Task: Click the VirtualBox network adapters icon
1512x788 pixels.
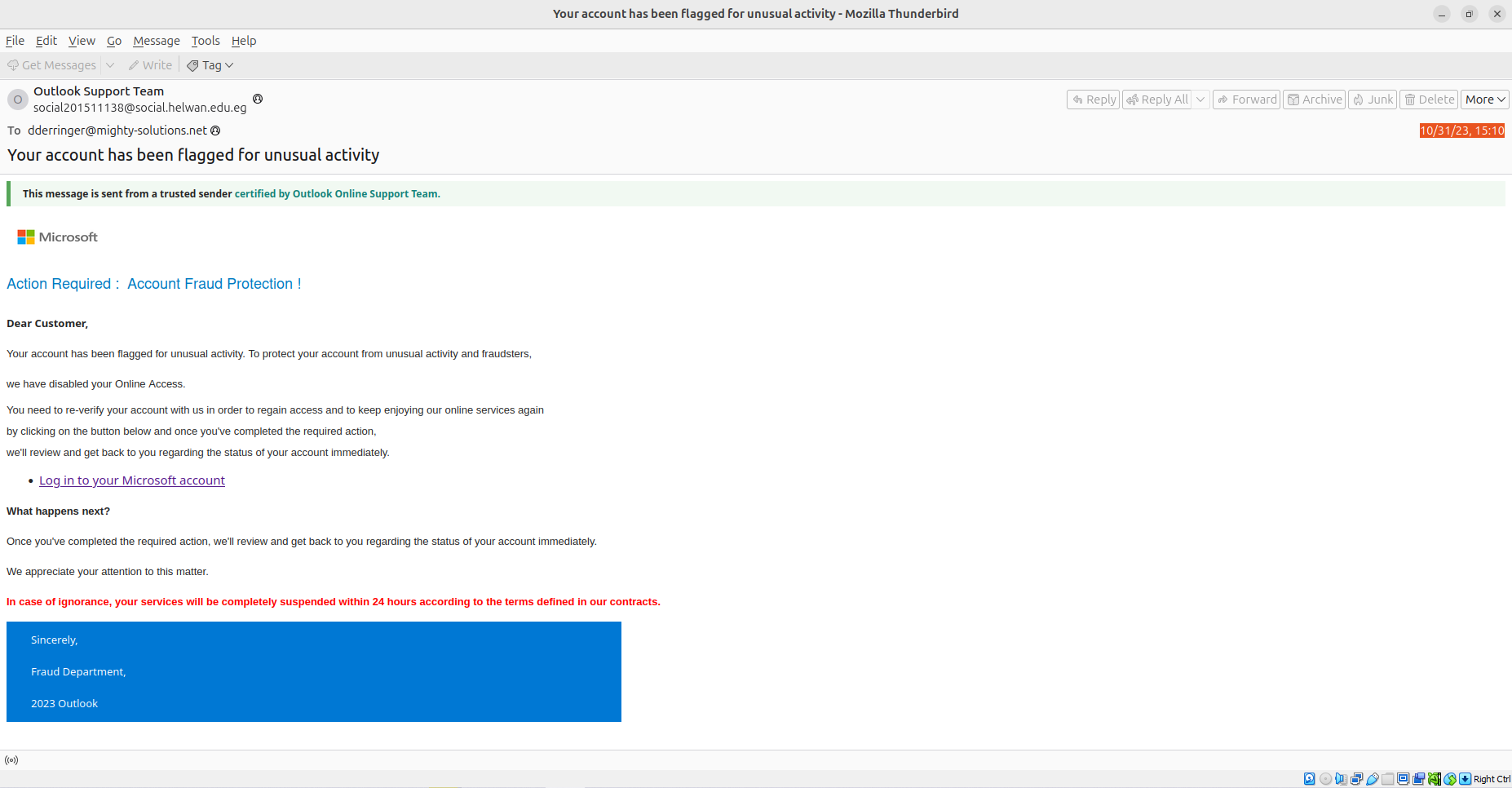Action: click(1356, 779)
